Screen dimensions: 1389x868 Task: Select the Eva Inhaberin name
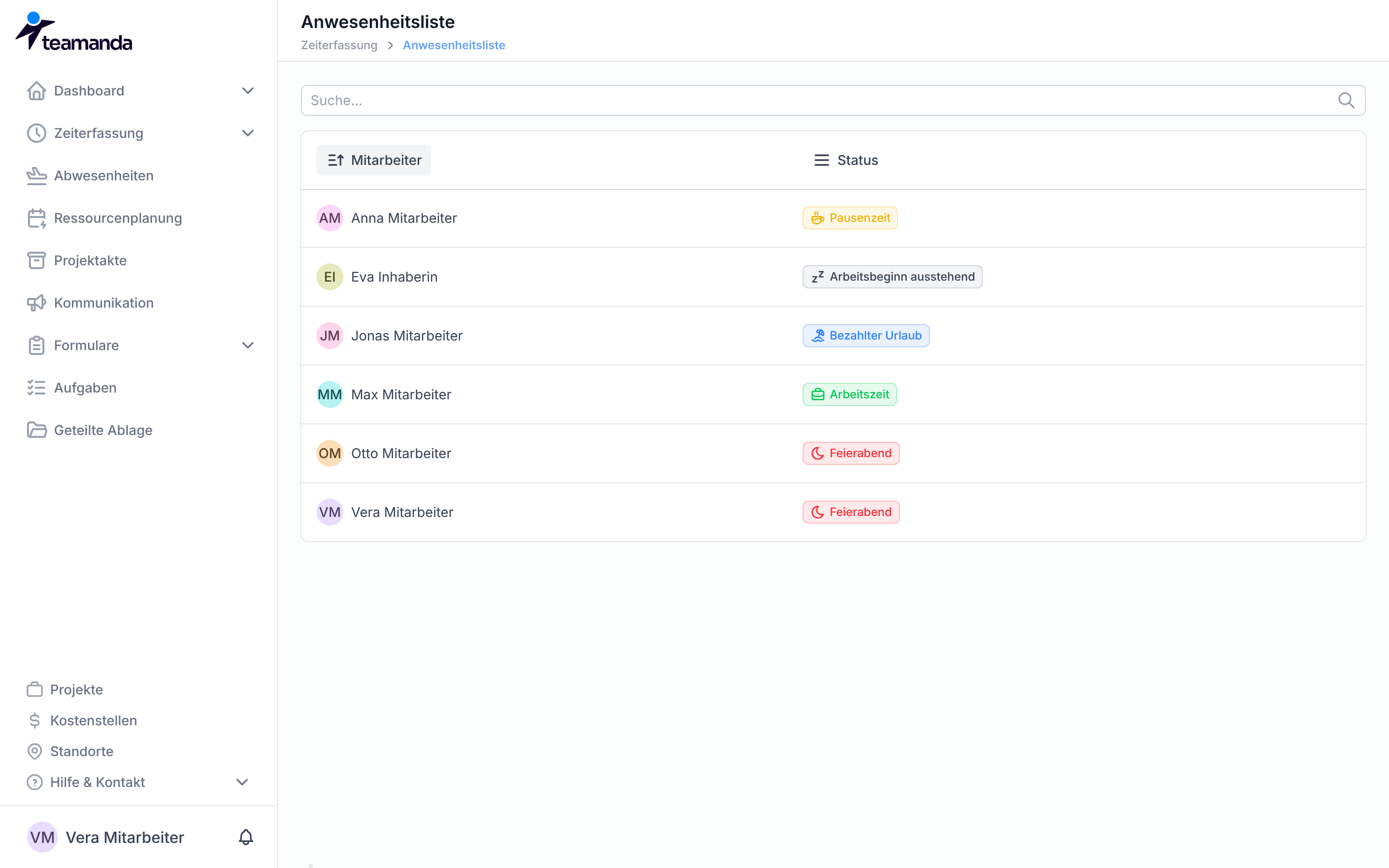pos(395,277)
